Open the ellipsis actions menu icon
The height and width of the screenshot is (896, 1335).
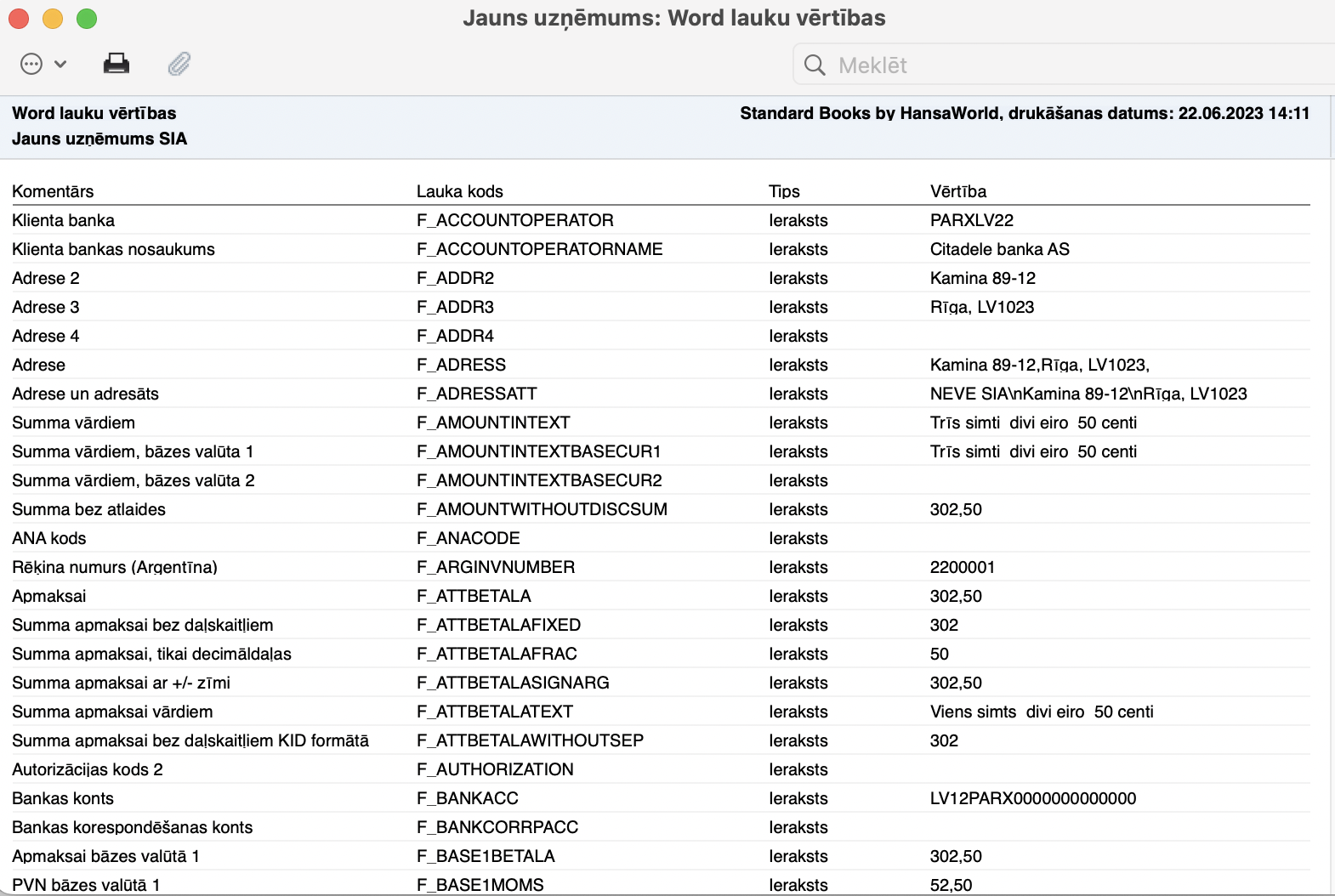31,64
